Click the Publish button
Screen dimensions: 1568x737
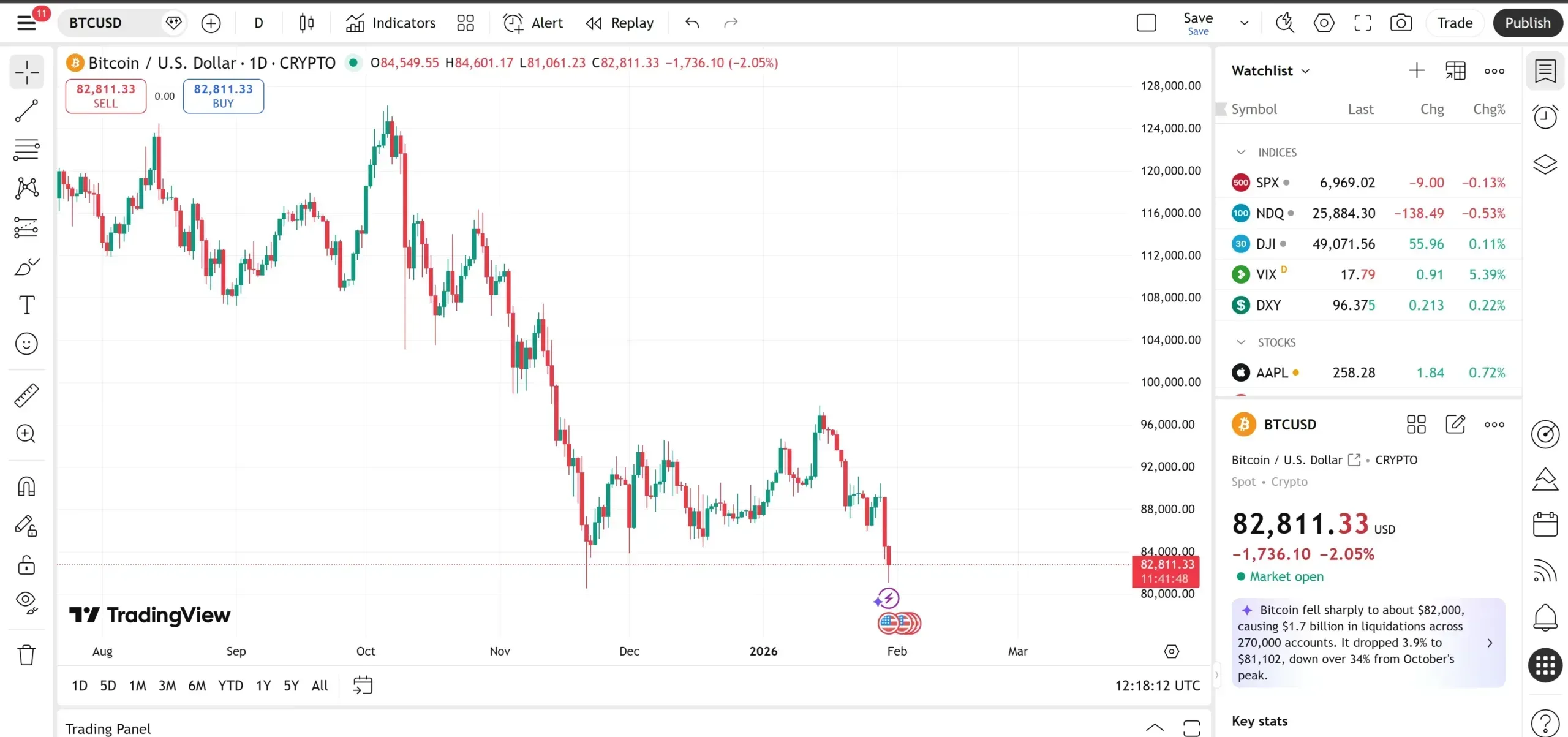coord(1528,23)
